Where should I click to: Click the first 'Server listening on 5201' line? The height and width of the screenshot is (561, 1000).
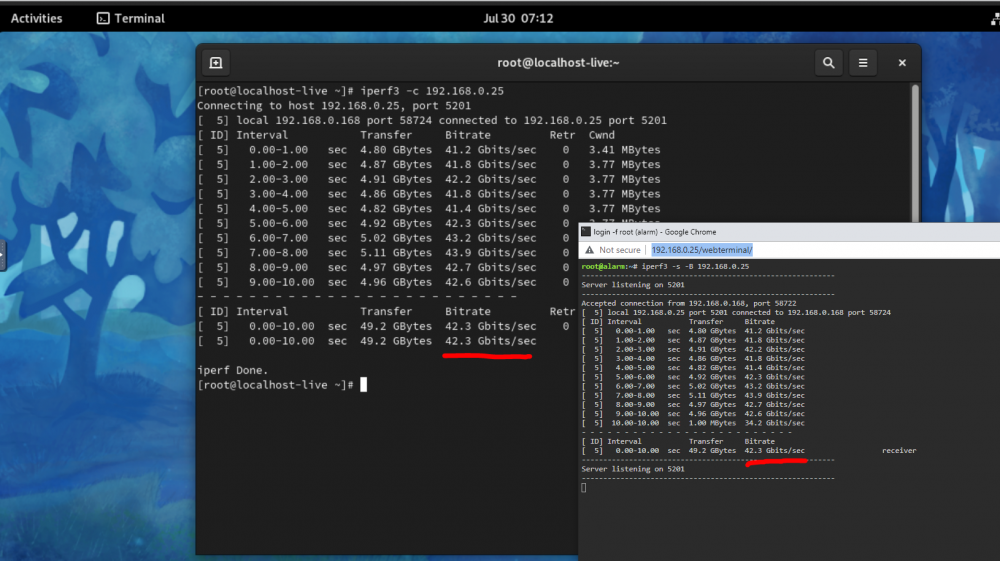[633, 285]
